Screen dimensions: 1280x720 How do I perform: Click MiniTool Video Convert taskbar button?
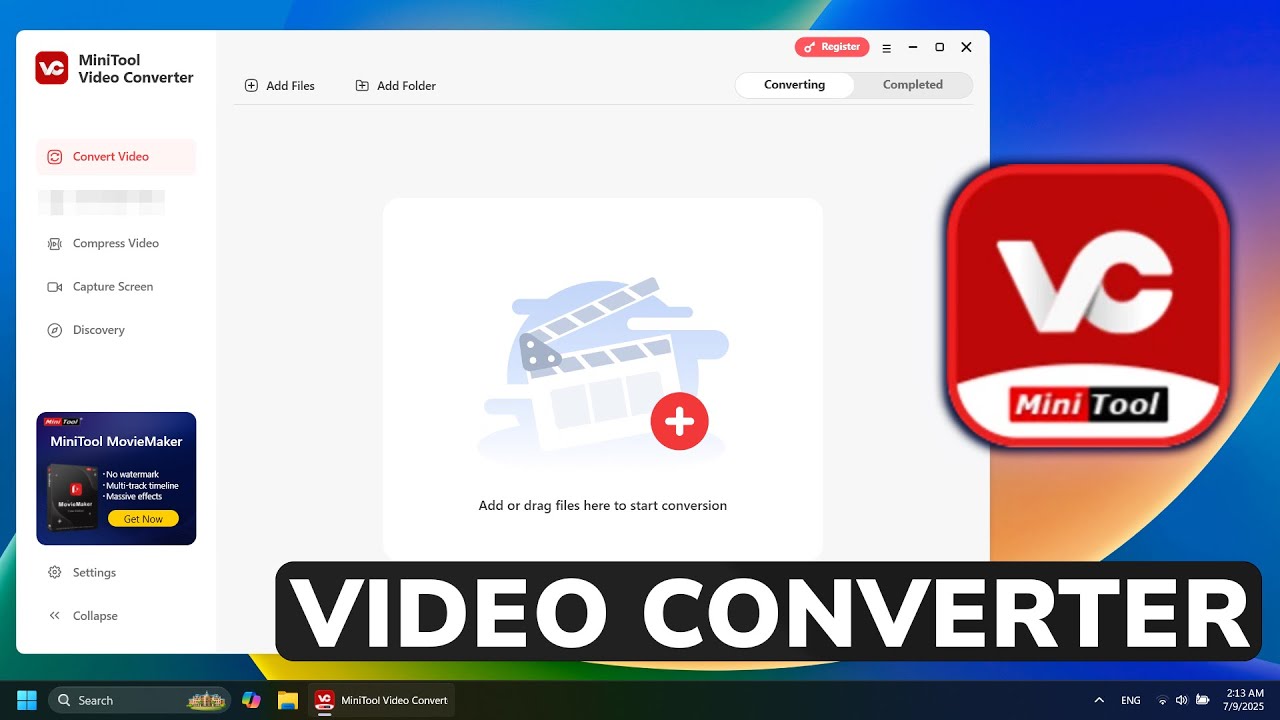pyautogui.click(x=381, y=700)
